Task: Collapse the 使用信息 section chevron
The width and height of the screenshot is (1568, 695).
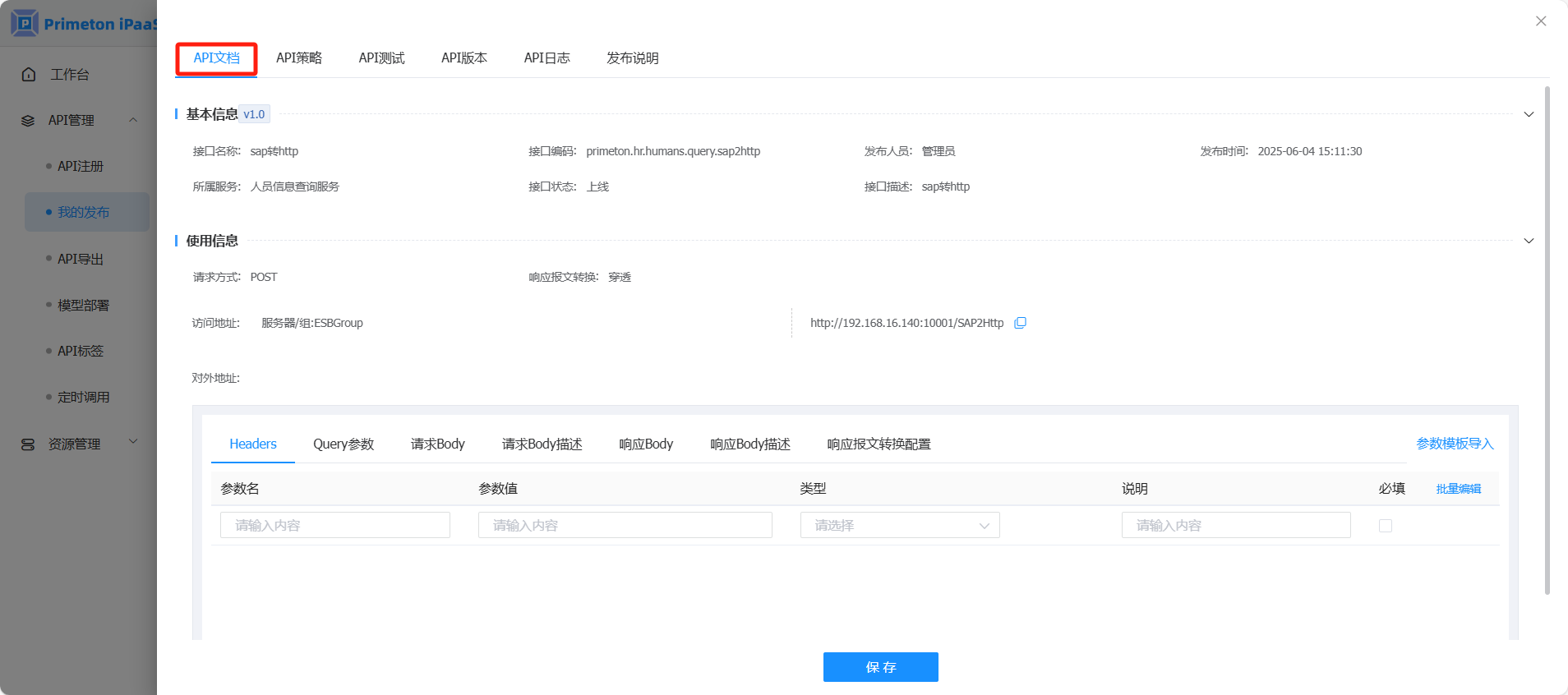Action: pos(1529,241)
